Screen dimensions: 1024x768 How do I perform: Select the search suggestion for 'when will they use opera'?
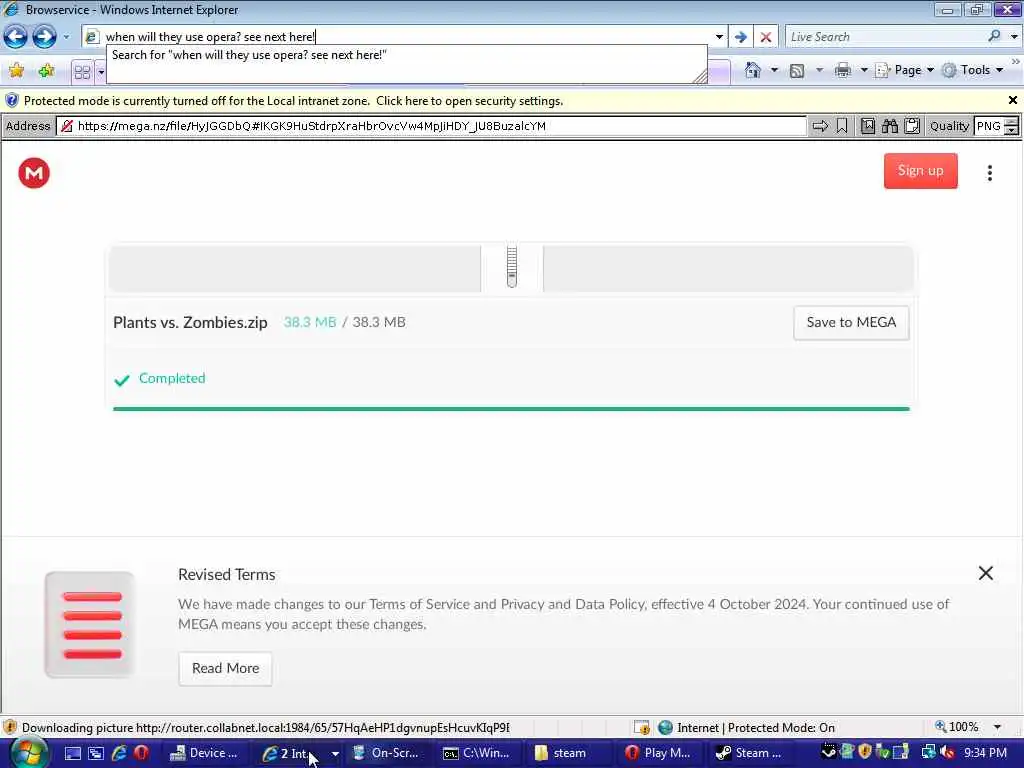[x=249, y=55]
